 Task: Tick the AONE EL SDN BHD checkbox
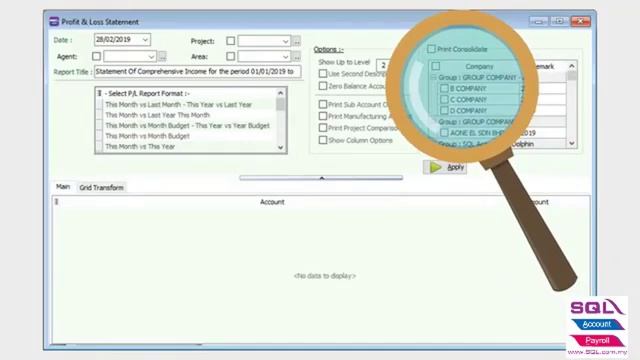point(444,133)
